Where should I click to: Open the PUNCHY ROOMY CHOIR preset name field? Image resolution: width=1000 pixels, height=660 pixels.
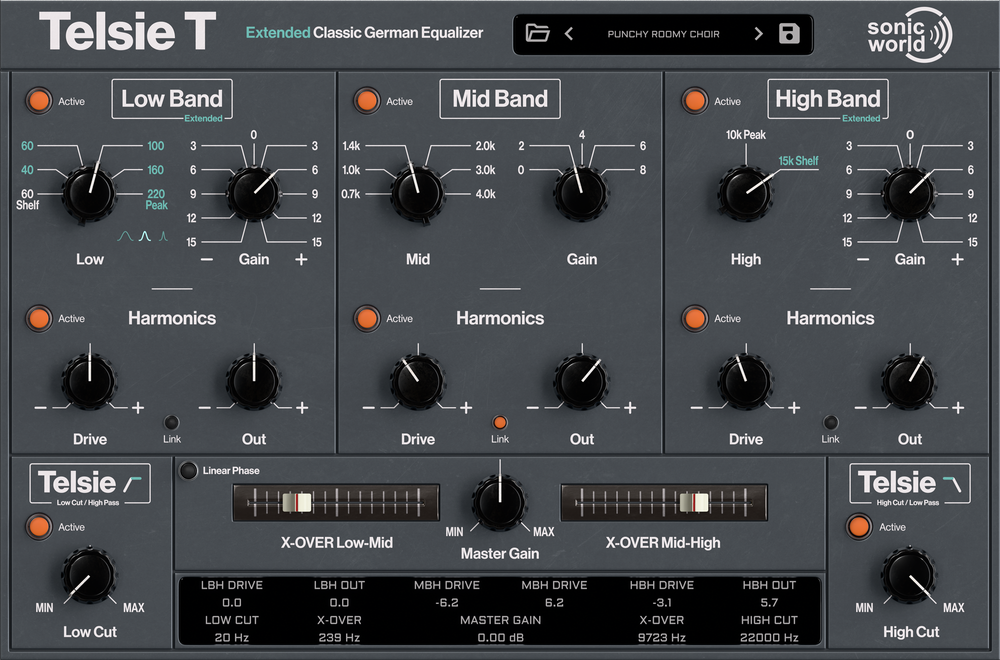pos(663,33)
